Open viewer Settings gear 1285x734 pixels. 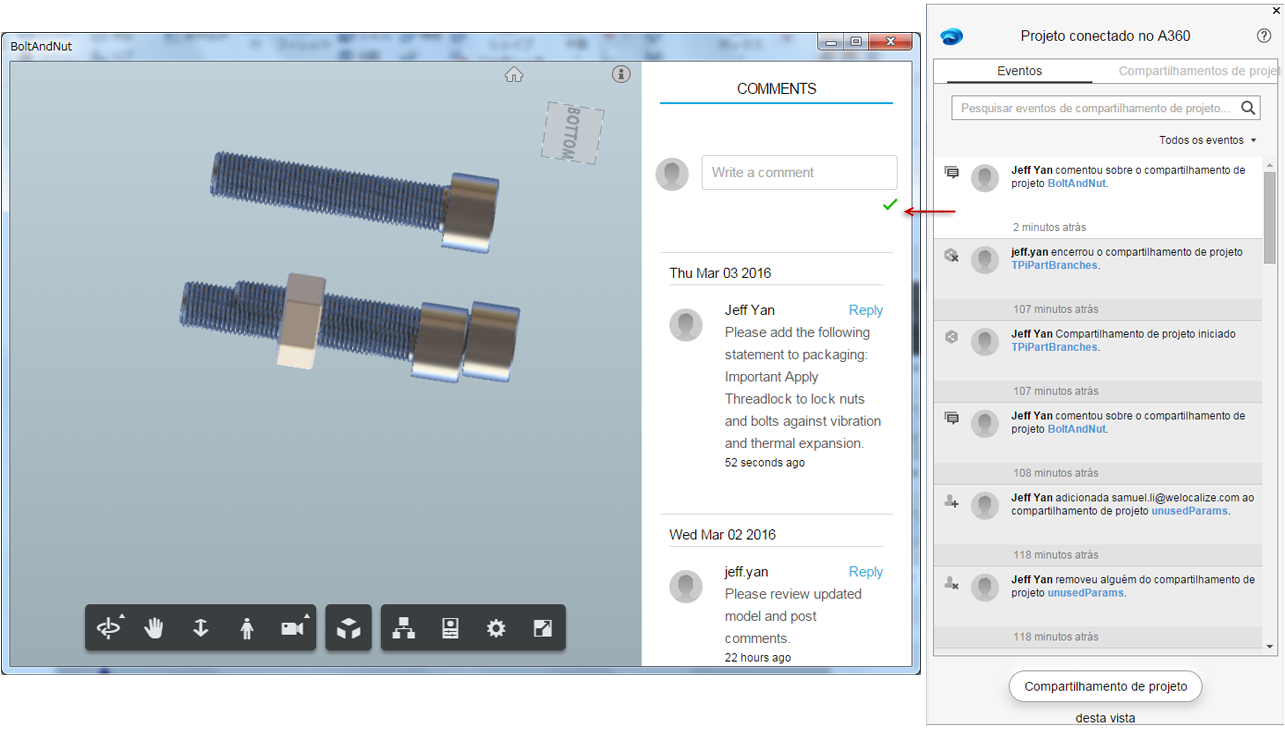click(496, 628)
